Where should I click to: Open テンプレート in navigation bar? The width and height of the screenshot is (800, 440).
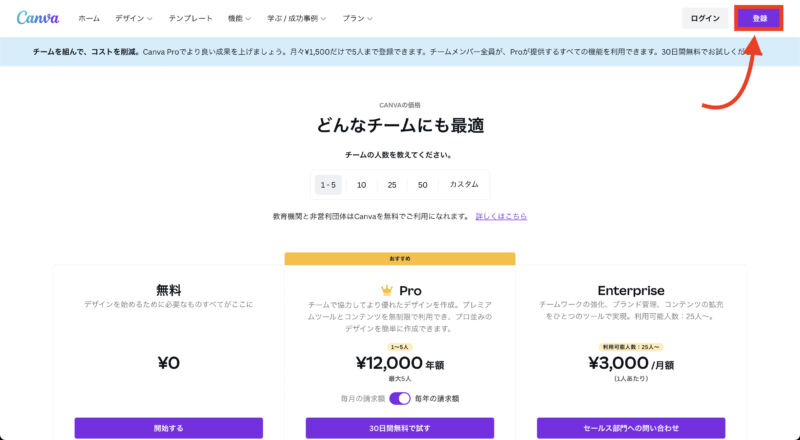tap(190, 18)
